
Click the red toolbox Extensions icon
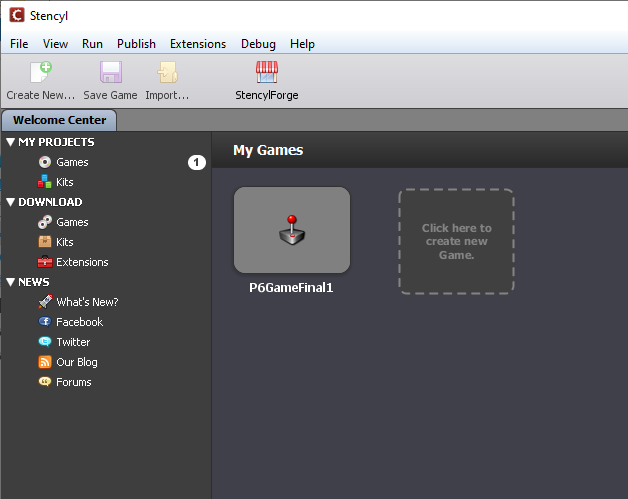point(45,262)
